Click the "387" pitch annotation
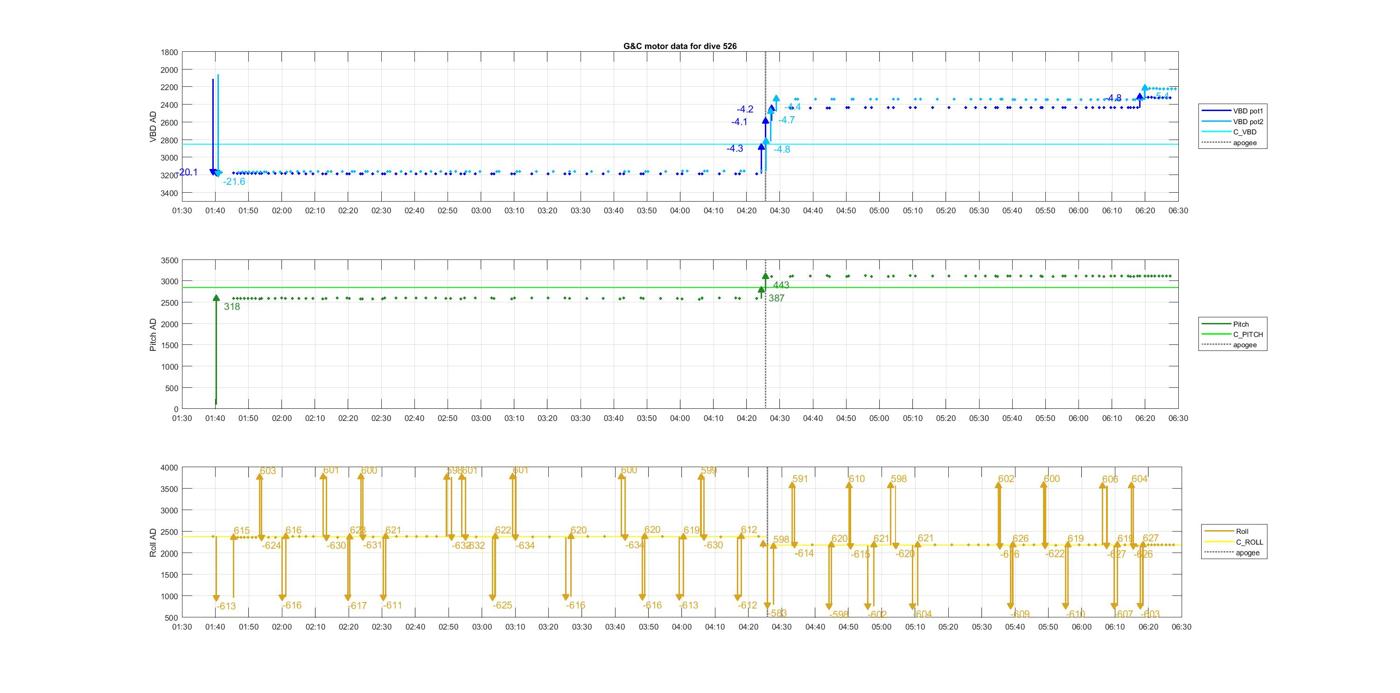This screenshot has height=693, width=1400. point(776,299)
